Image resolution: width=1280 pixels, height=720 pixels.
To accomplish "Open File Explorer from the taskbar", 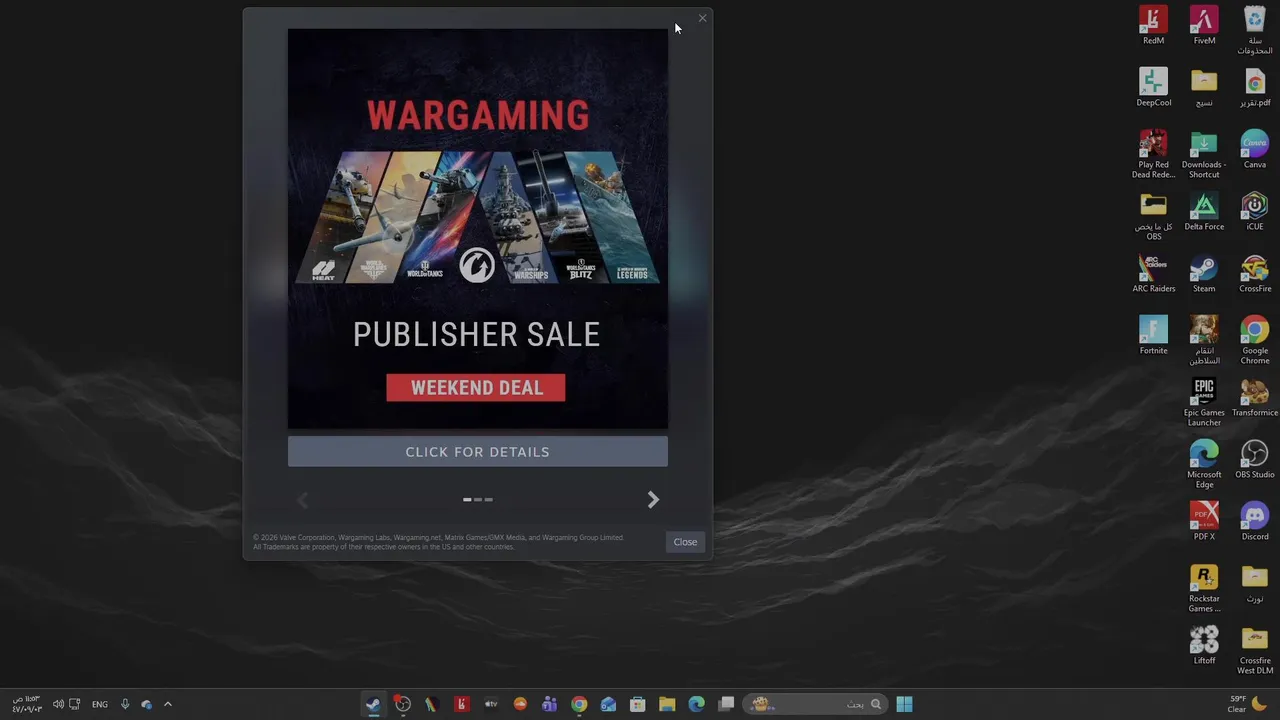I will coord(667,704).
